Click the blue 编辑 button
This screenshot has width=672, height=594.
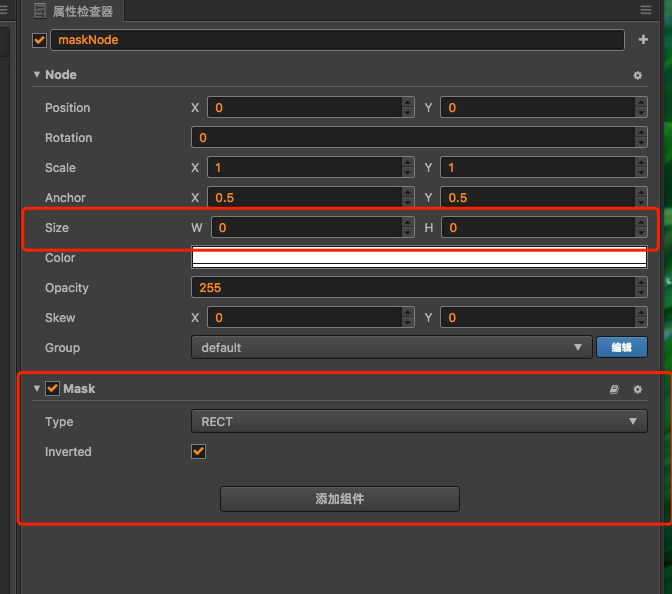pyautogui.click(x=622, y=347)
